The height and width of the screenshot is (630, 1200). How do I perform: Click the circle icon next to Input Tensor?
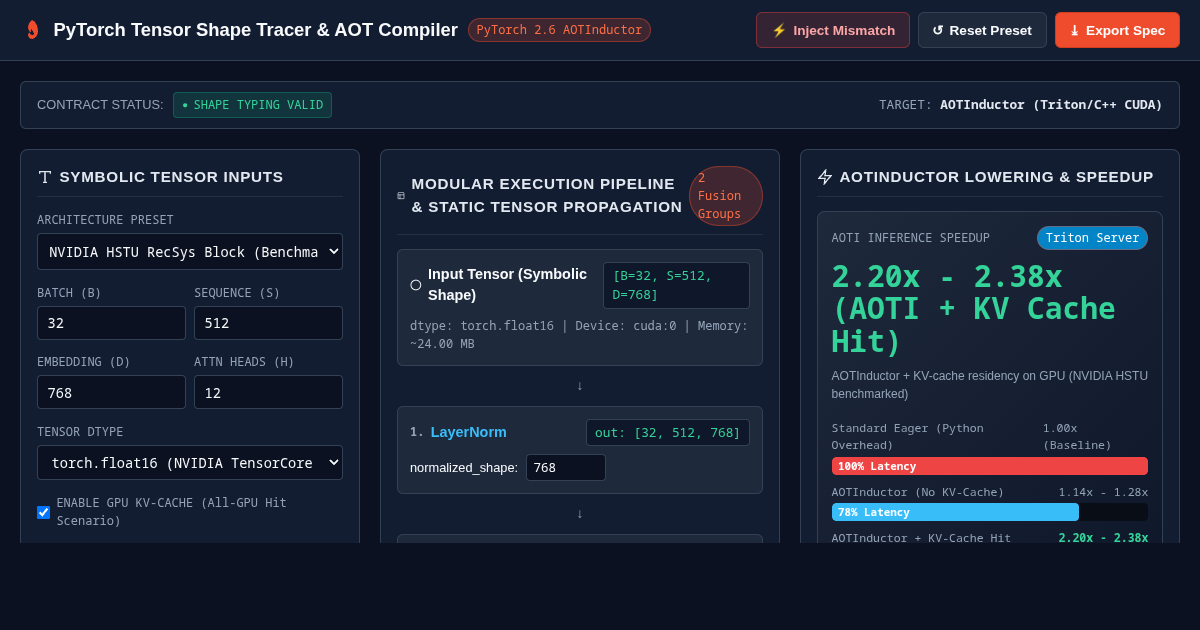[x=416, y=285]
